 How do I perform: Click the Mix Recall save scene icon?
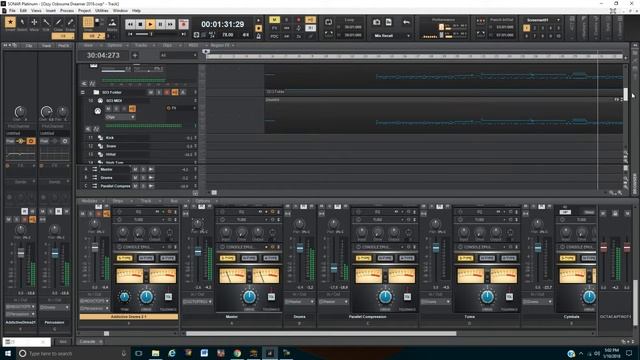[389, 22]
